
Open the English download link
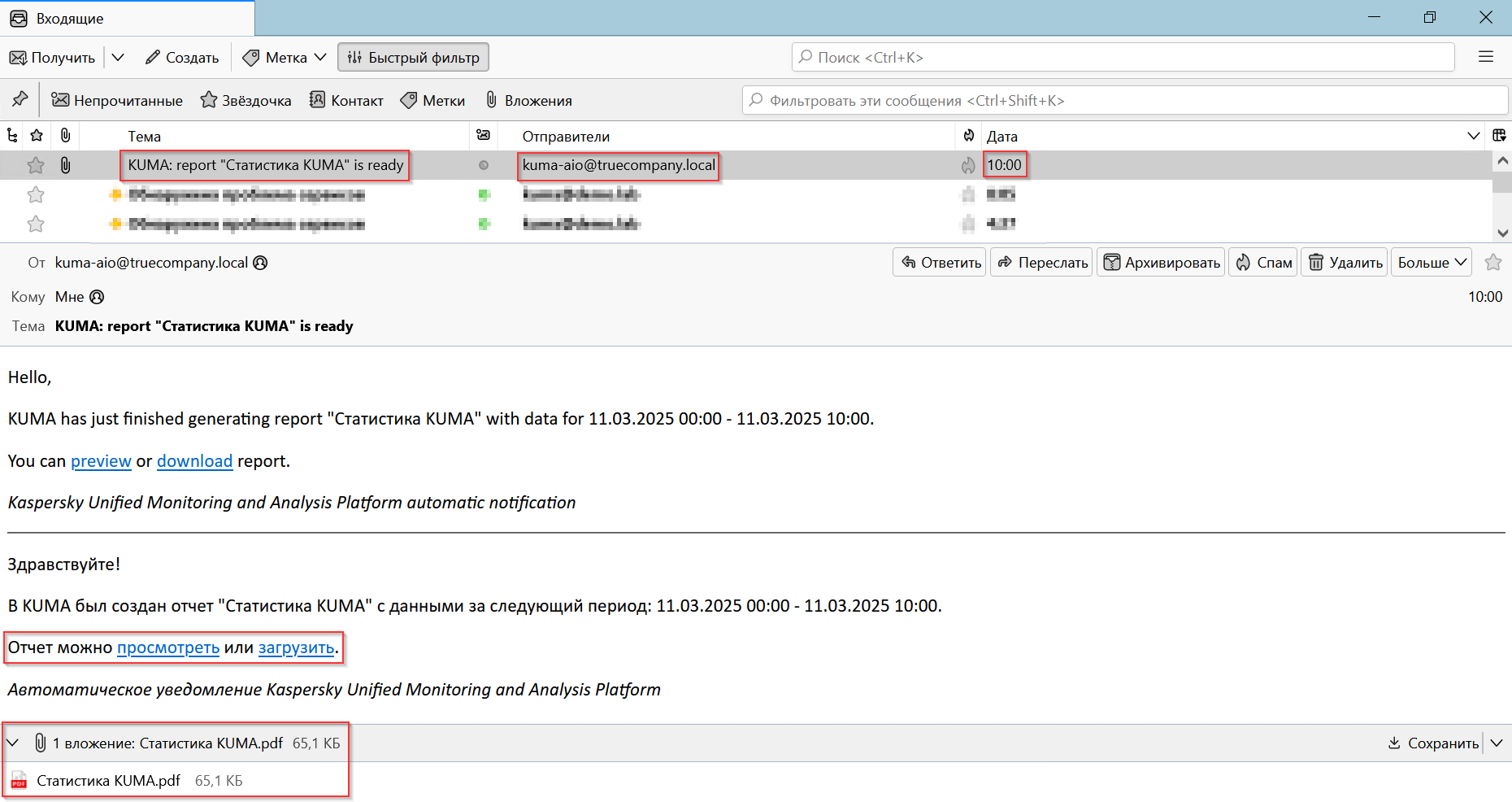[x=194, y=461]
